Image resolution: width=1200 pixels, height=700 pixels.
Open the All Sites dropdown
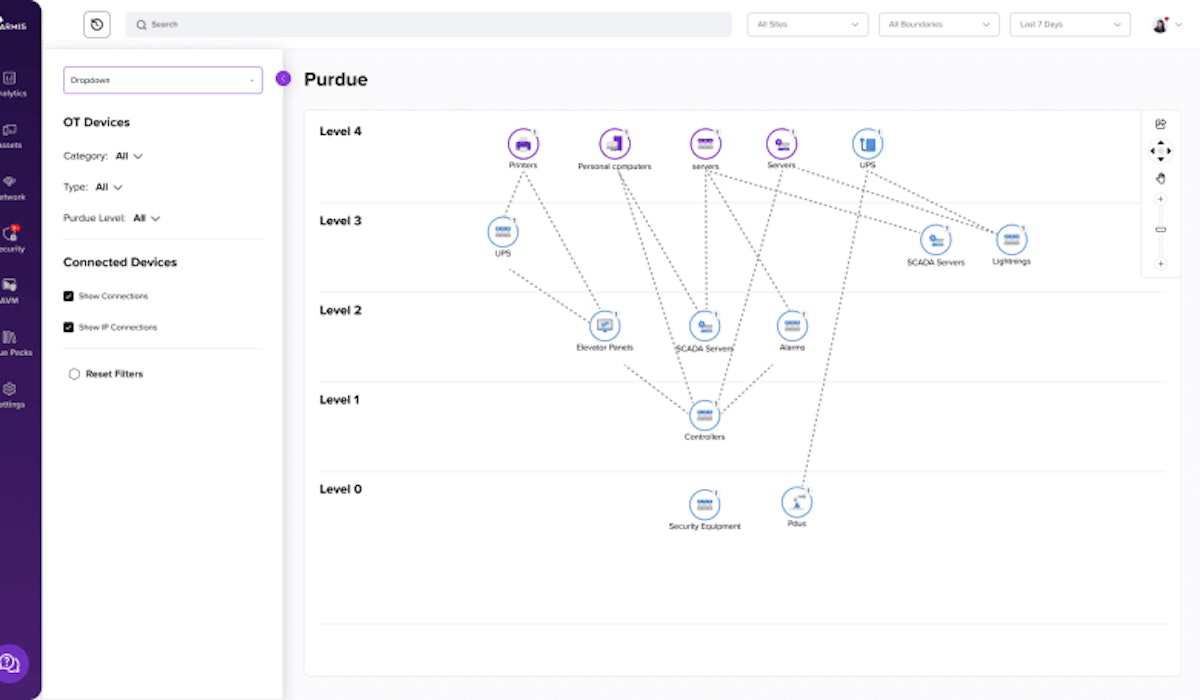(x=808, y=25)
